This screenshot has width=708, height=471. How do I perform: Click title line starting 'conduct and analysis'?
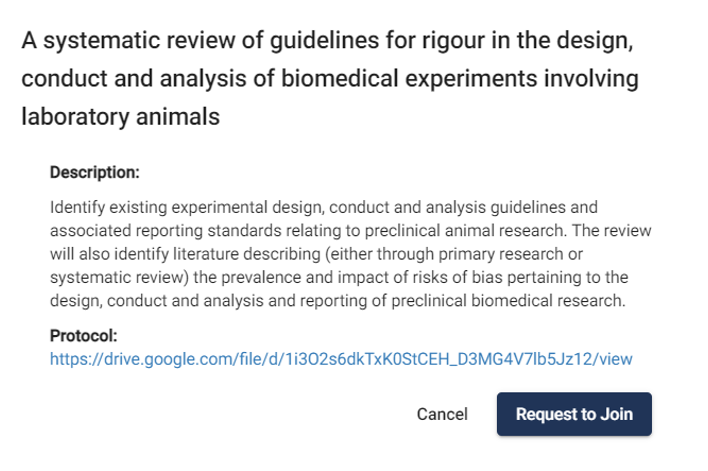(x=331, y=80)
